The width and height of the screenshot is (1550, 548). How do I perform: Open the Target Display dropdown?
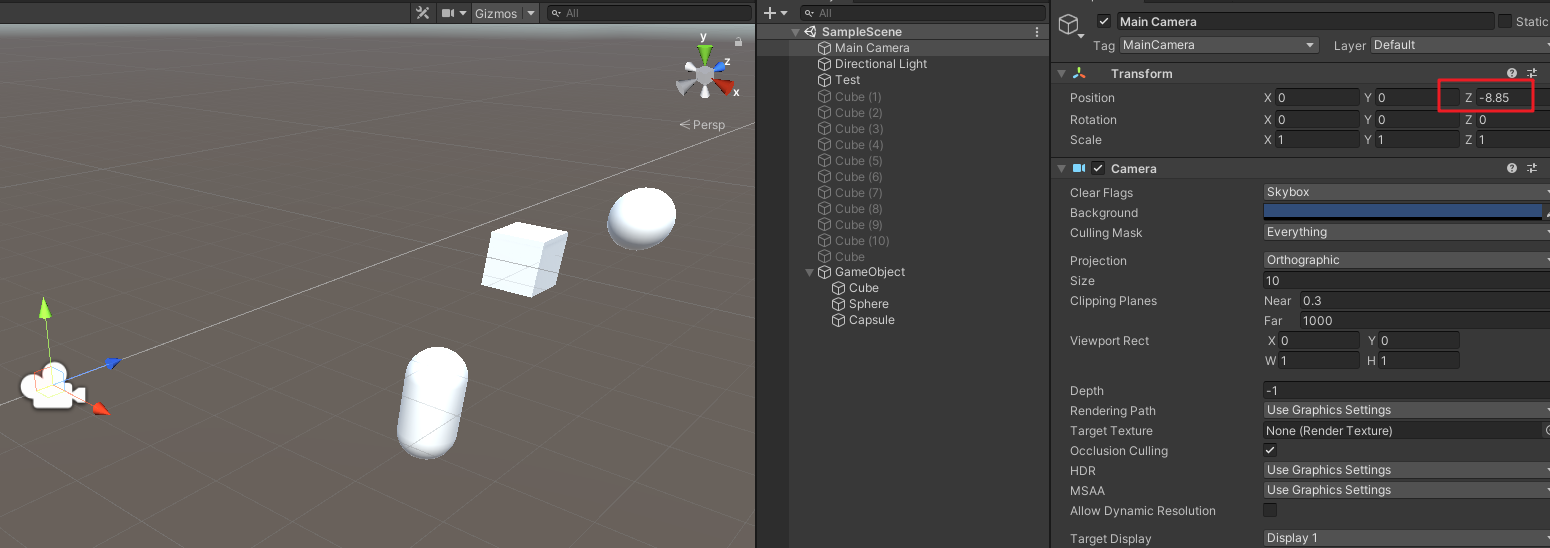click(1406, 538)
